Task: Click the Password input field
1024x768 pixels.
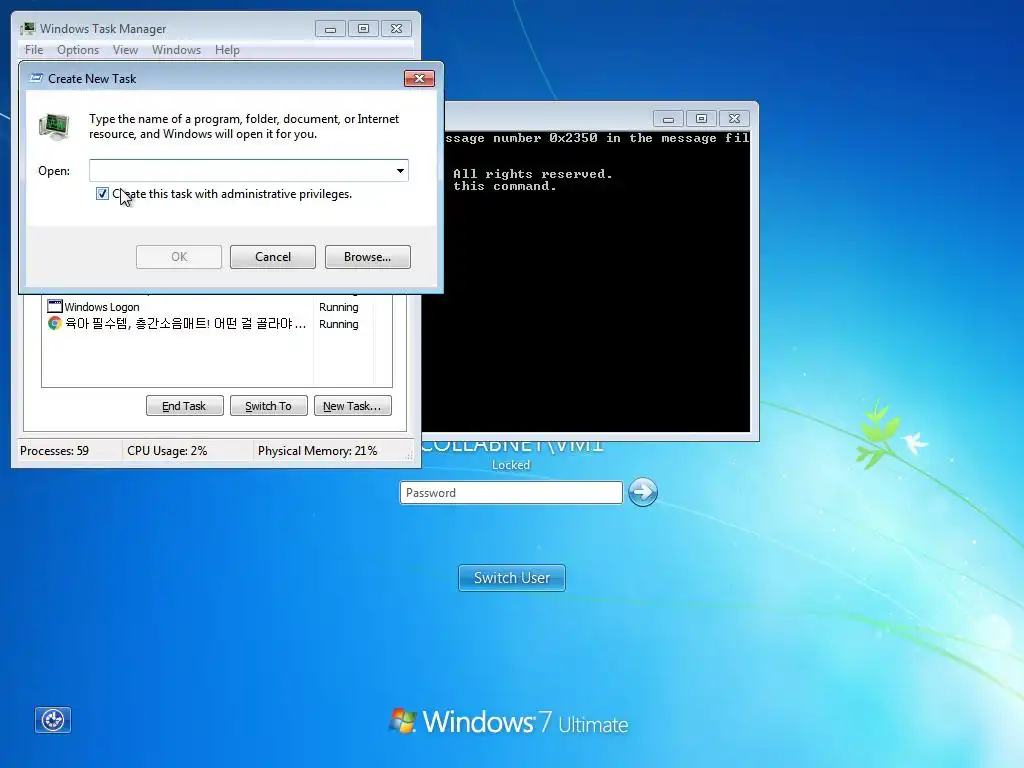Action: click(511, 492)
